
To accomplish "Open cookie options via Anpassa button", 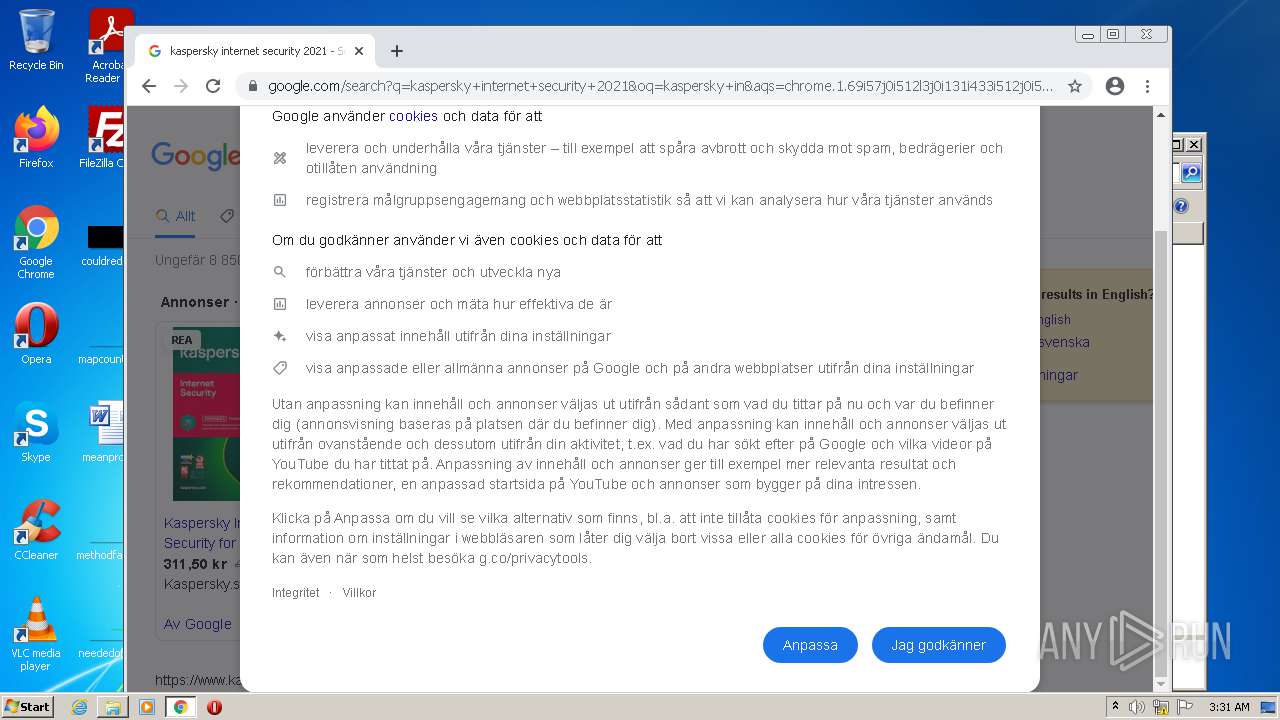I will click(x=810, y=645).
